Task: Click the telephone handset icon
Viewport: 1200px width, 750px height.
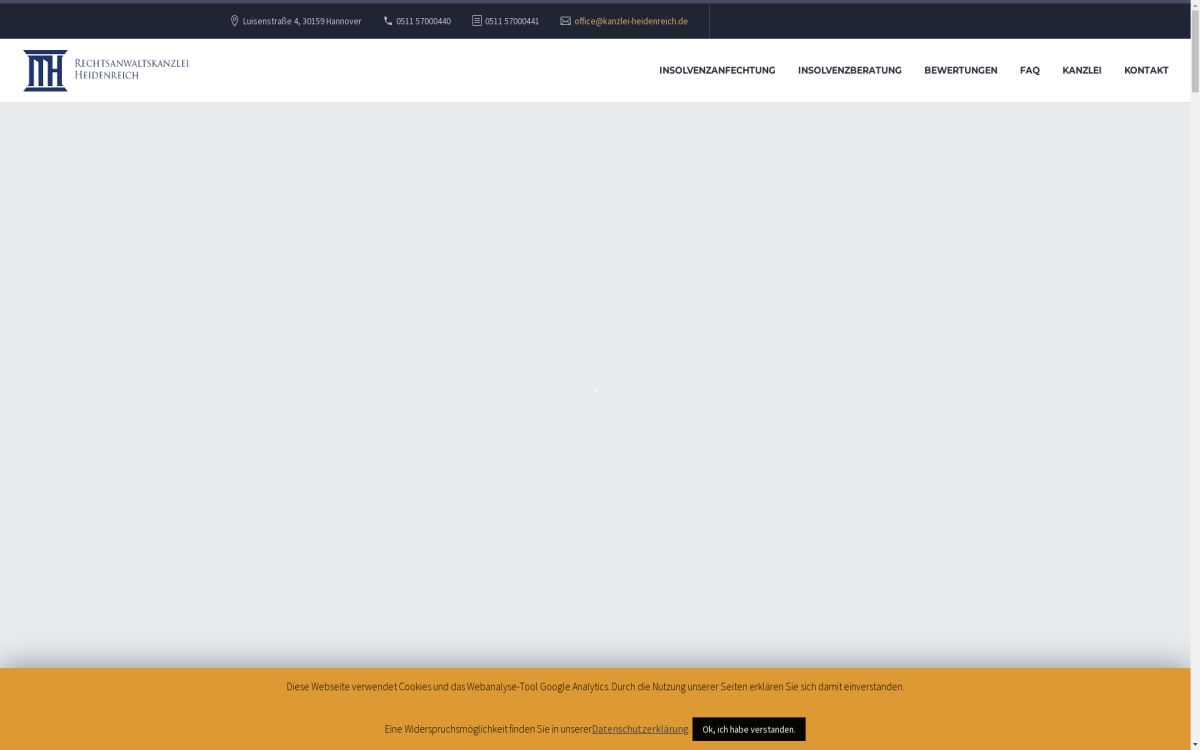Action: click(388, 21)
